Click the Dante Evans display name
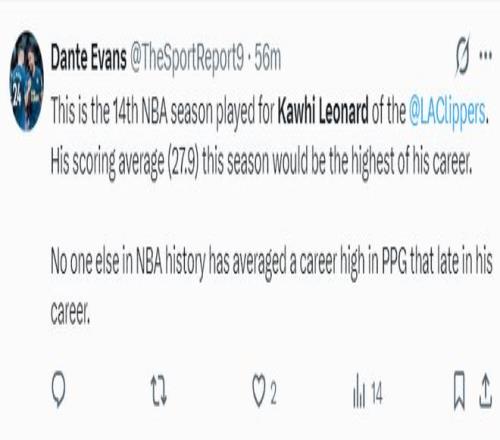The image size is (500, 440). tap(89, 58)
